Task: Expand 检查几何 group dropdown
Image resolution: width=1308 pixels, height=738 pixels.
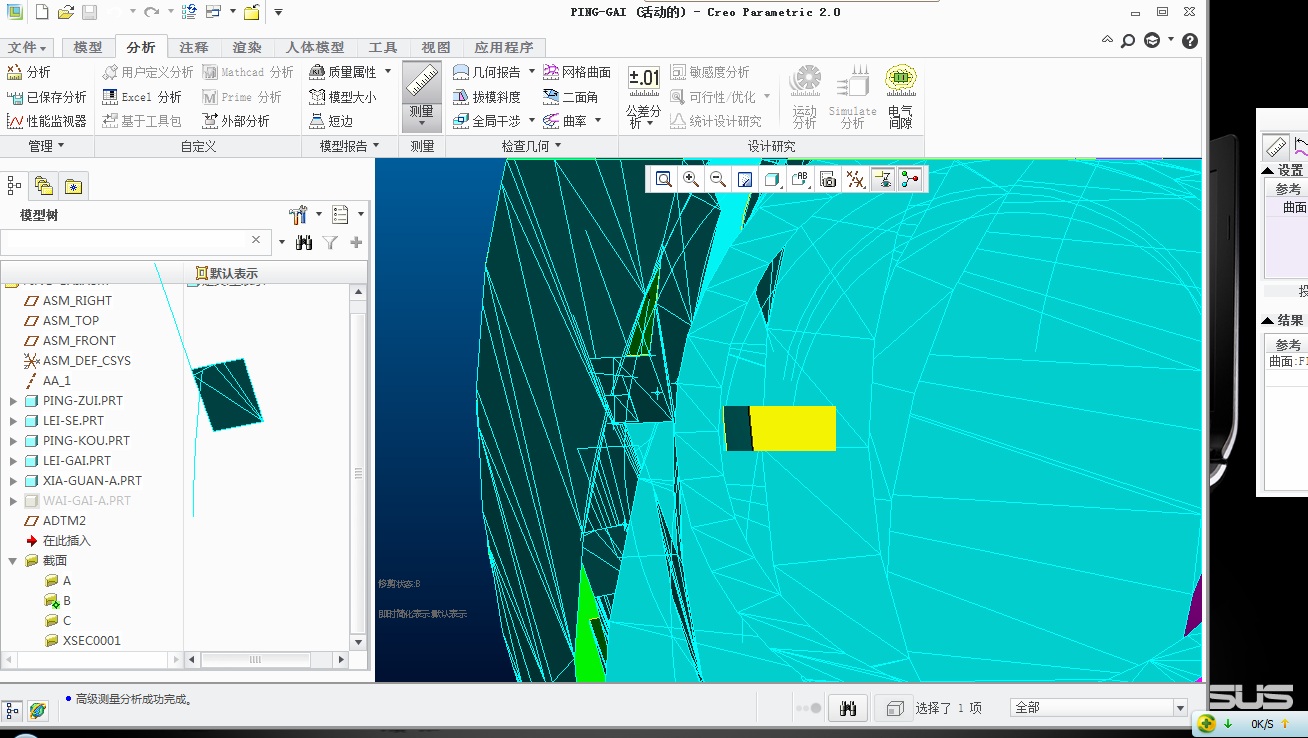Action: (x=531, y=146)
